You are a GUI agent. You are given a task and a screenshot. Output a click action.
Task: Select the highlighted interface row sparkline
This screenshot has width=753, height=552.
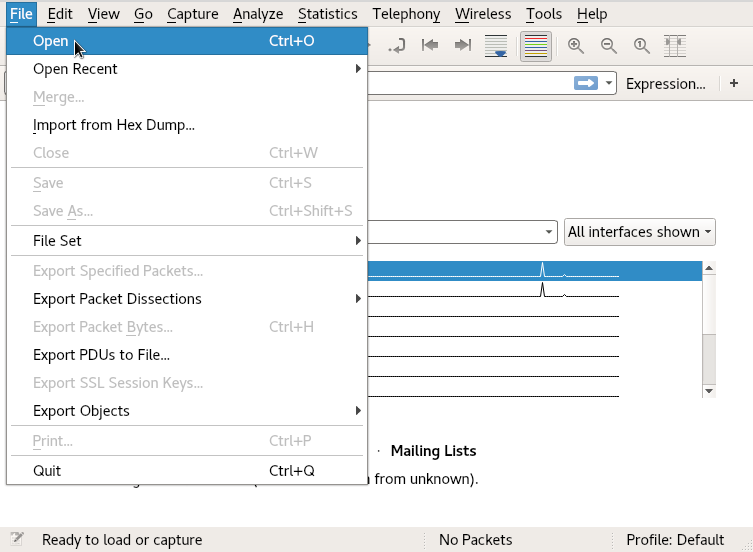(494, 271)
